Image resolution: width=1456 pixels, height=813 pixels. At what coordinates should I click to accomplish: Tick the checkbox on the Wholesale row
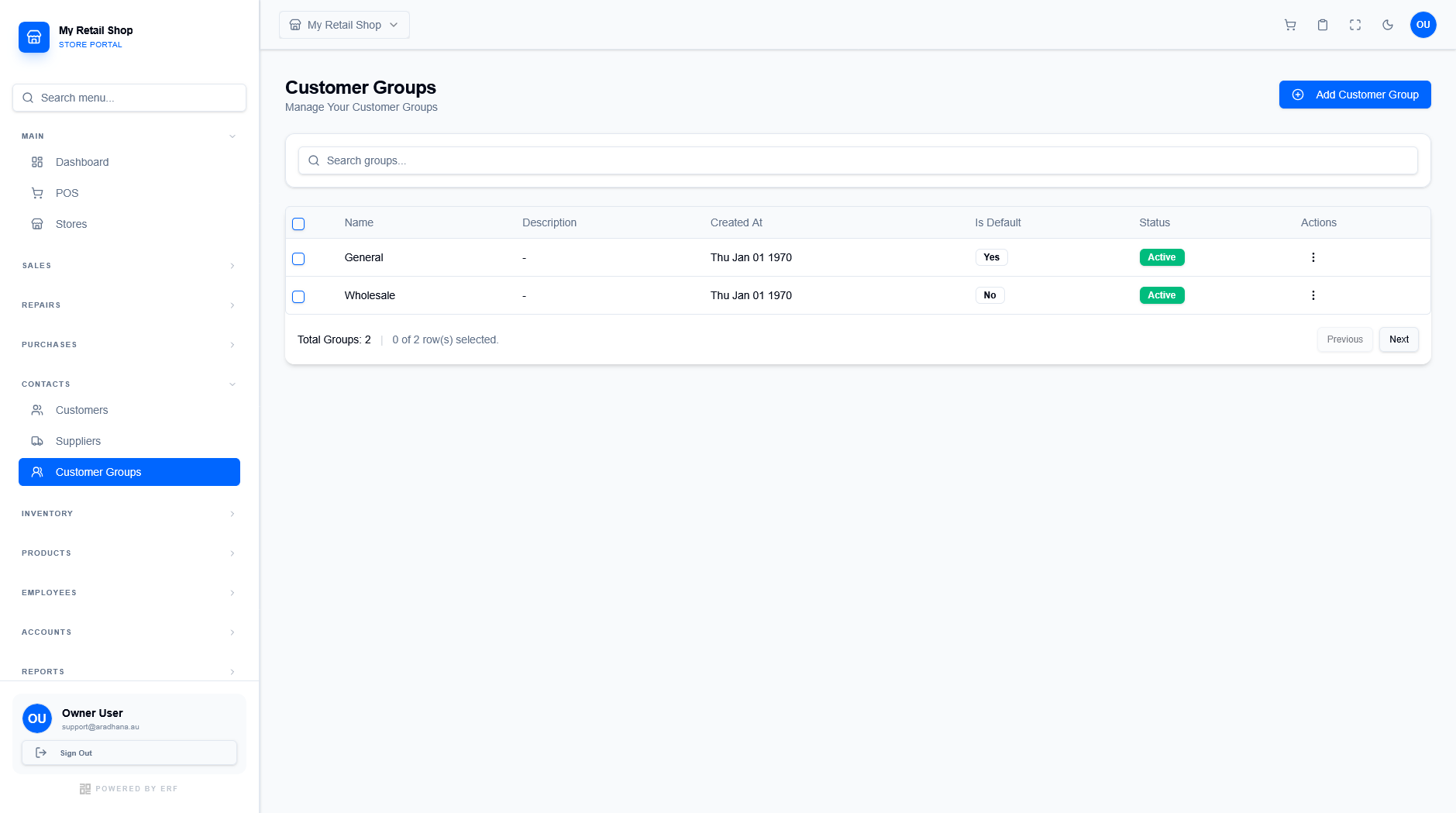pos(298,296)
